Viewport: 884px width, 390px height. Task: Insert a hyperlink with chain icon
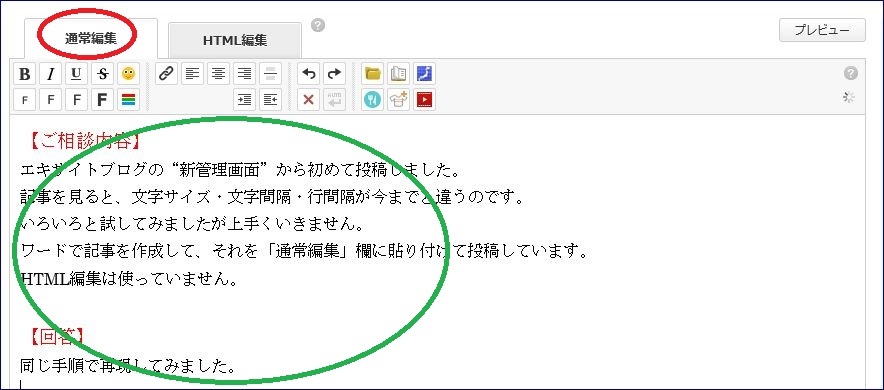pos(166,74)
